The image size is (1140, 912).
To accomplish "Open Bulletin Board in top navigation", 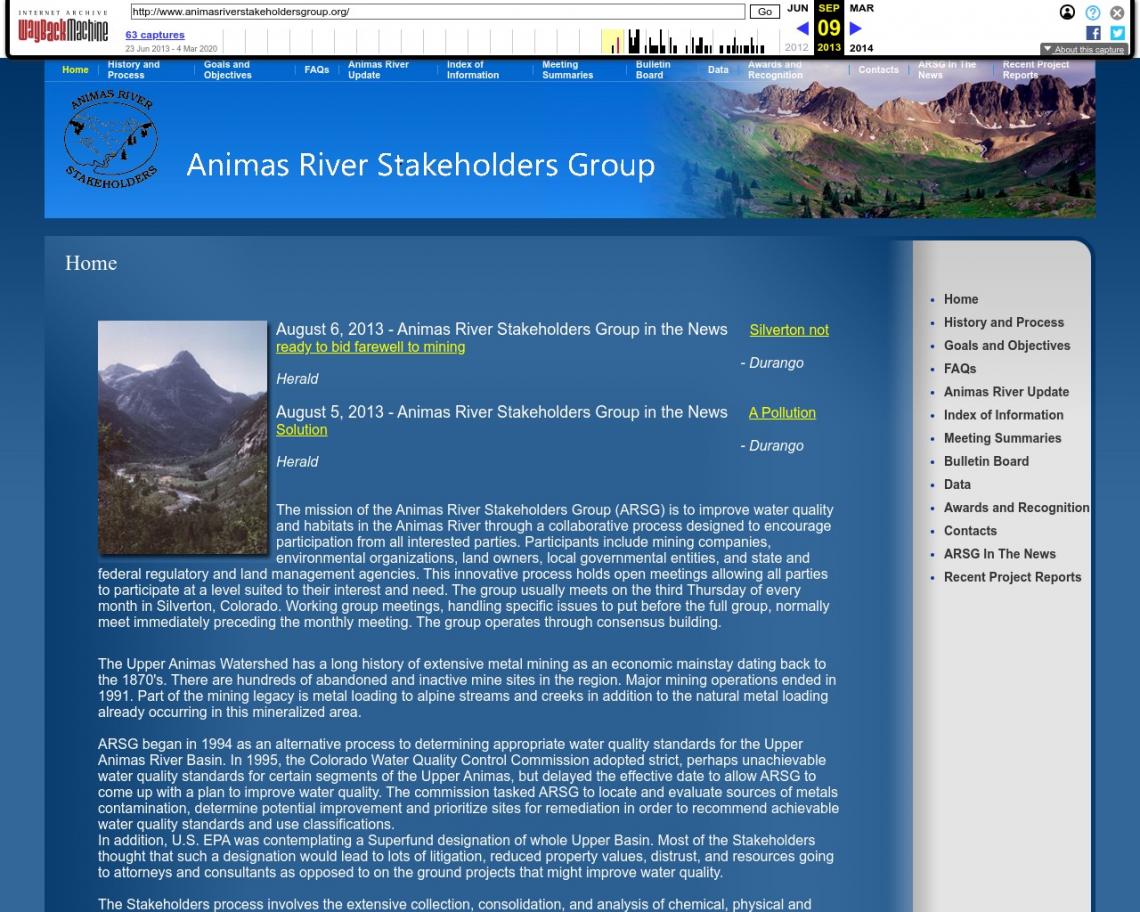I will [x=653, y=70].
